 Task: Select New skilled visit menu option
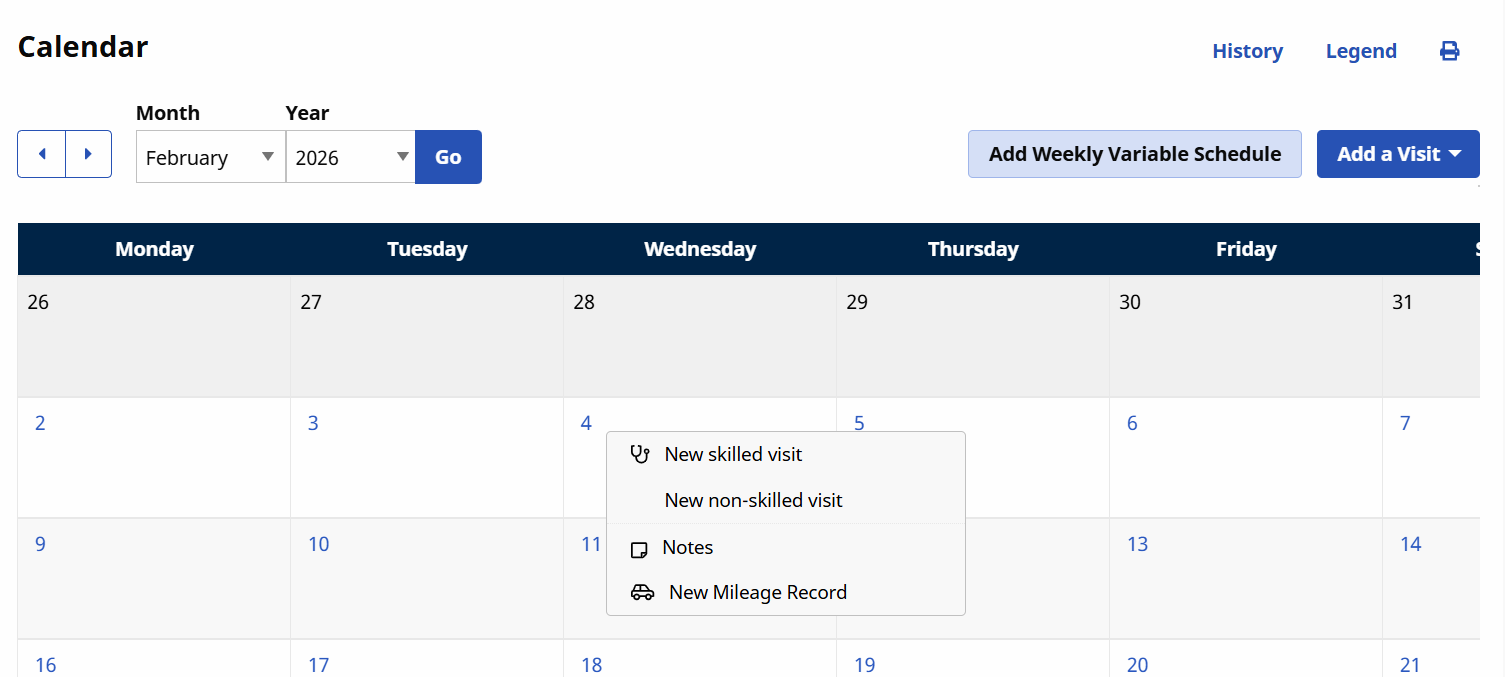pyautogui.click(x=733, y=454)
